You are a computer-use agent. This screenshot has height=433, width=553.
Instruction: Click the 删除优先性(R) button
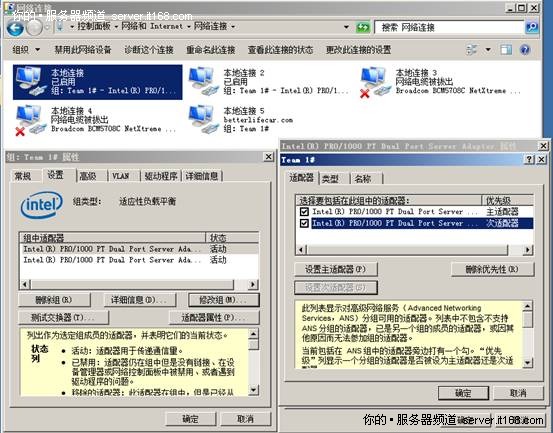coord(492,269)
